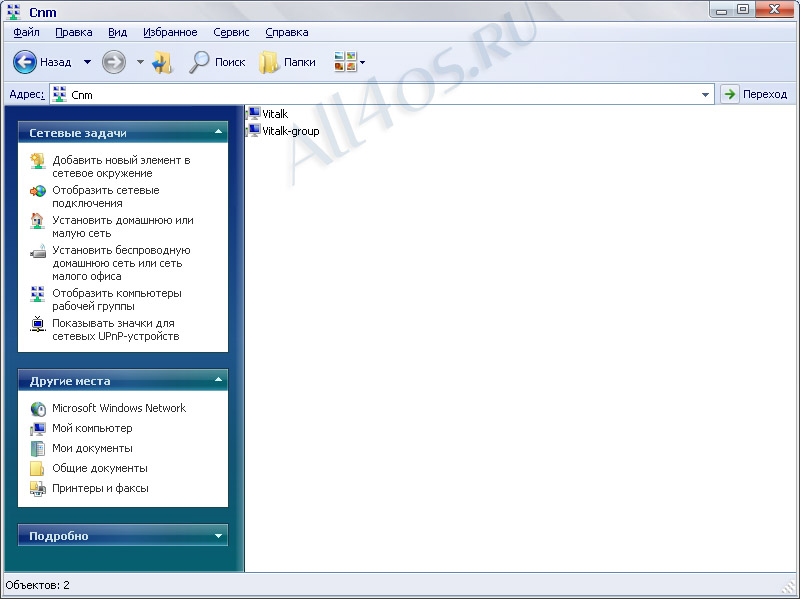Open Microsoft Windows Network link
Viewport: 800px width, 599px height.
(119, 408)
